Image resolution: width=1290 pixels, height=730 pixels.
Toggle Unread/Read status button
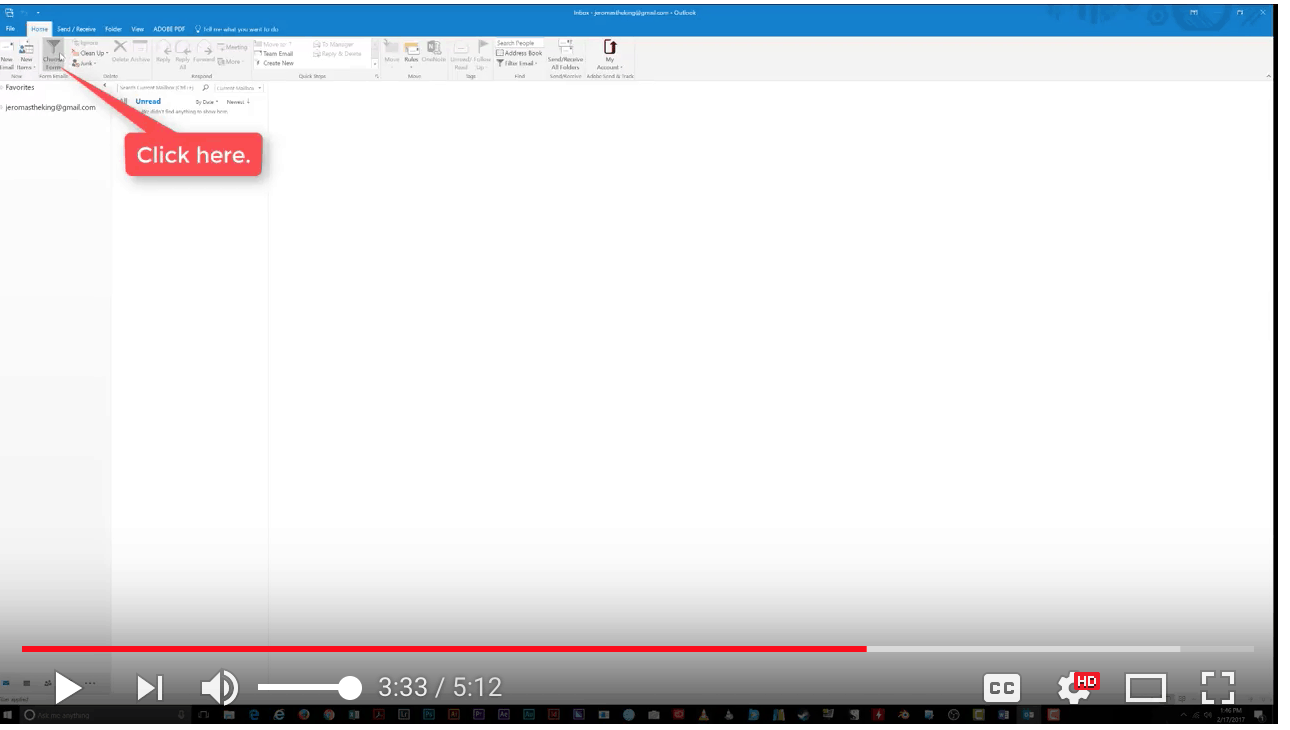click(x=461, y=55)
